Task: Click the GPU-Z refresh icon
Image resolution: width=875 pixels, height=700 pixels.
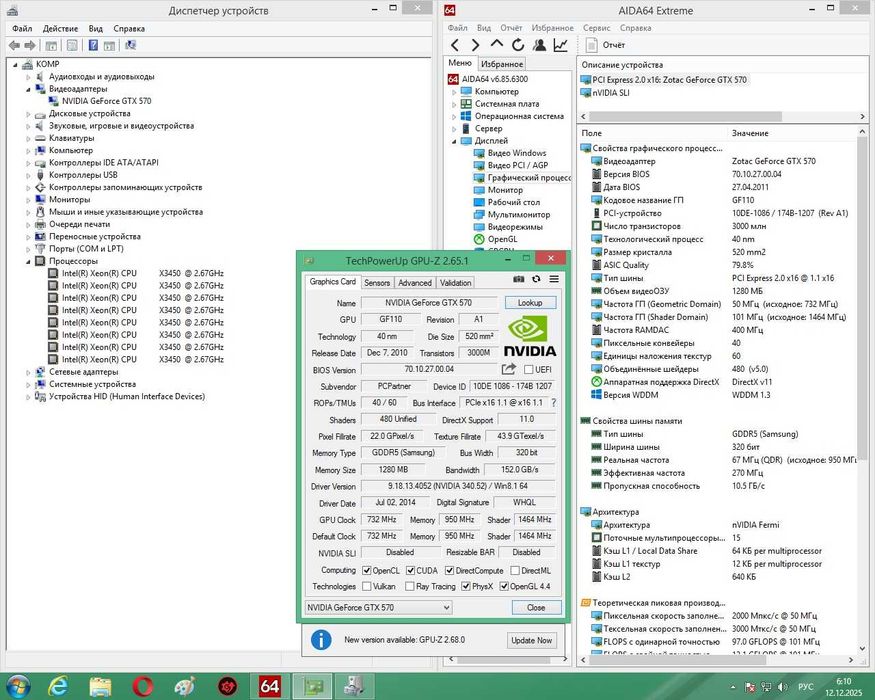Action: 537,280
